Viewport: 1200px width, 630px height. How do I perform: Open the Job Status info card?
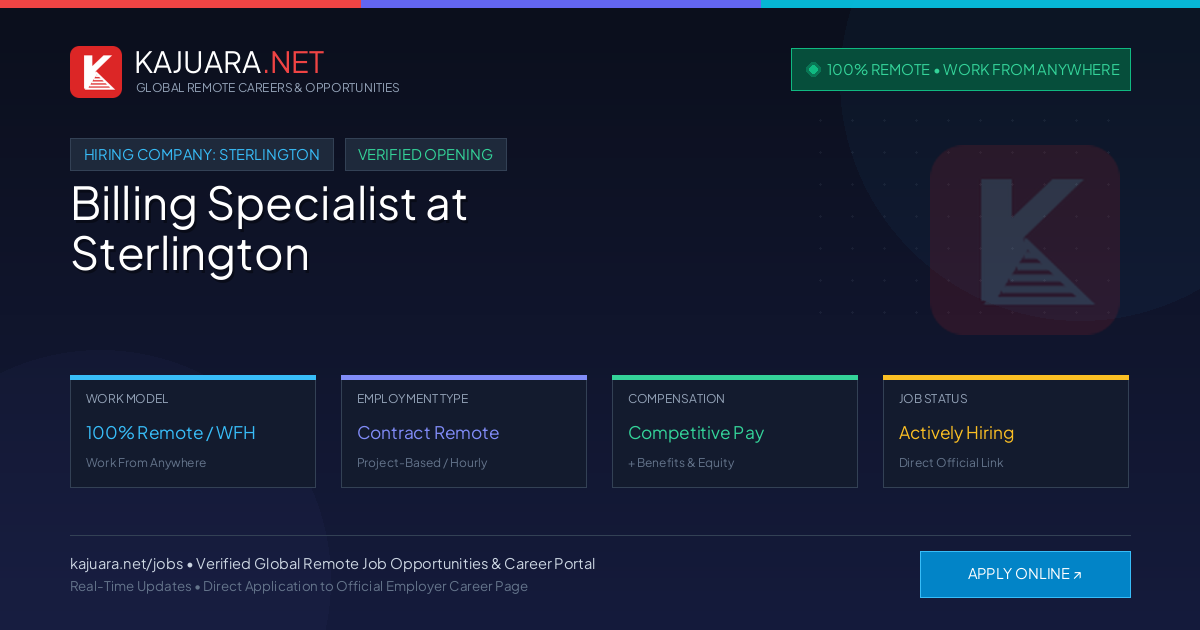[x=1006, y=432]
